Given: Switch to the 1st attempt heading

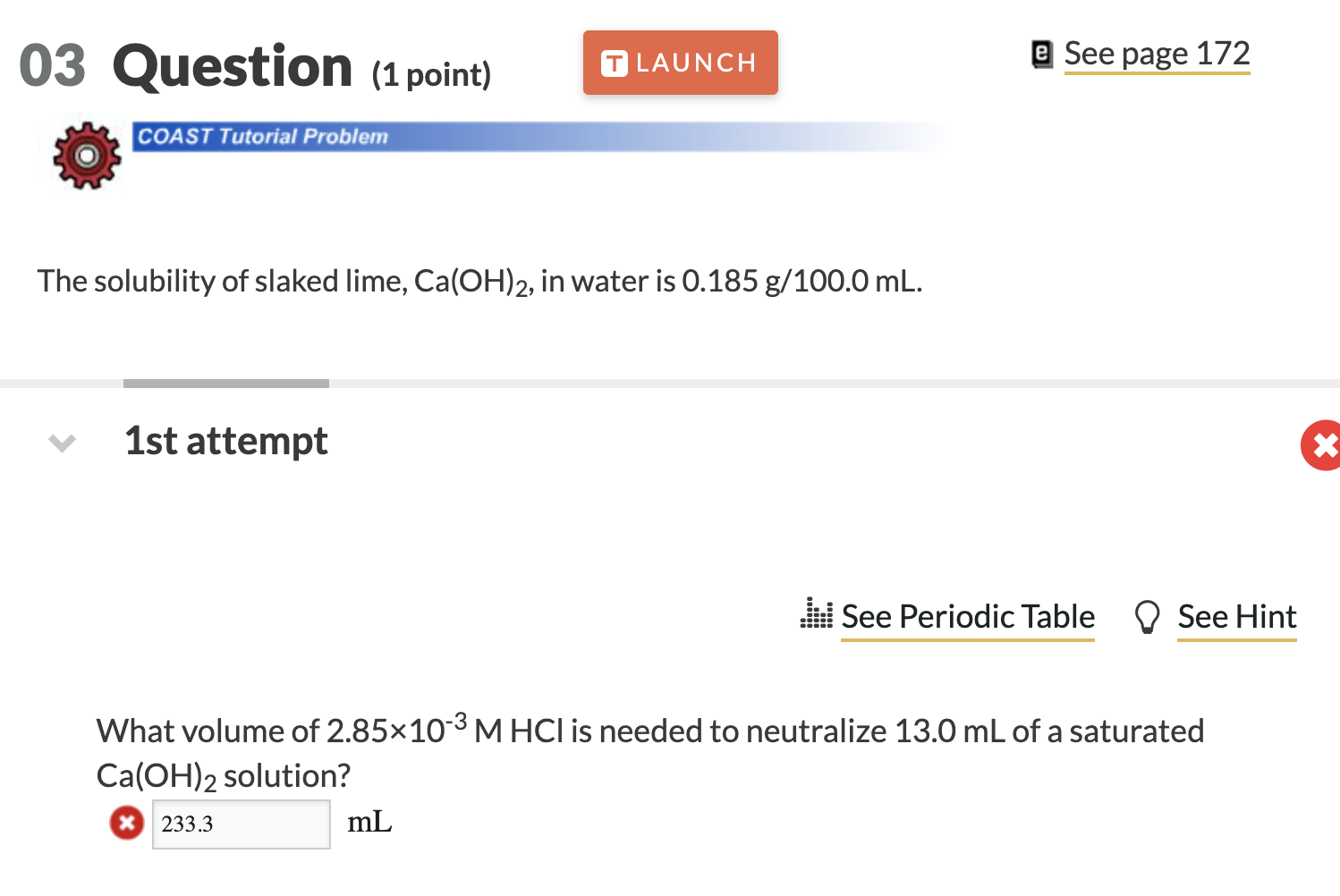Looking at the screenshot, I should (225, 440).
